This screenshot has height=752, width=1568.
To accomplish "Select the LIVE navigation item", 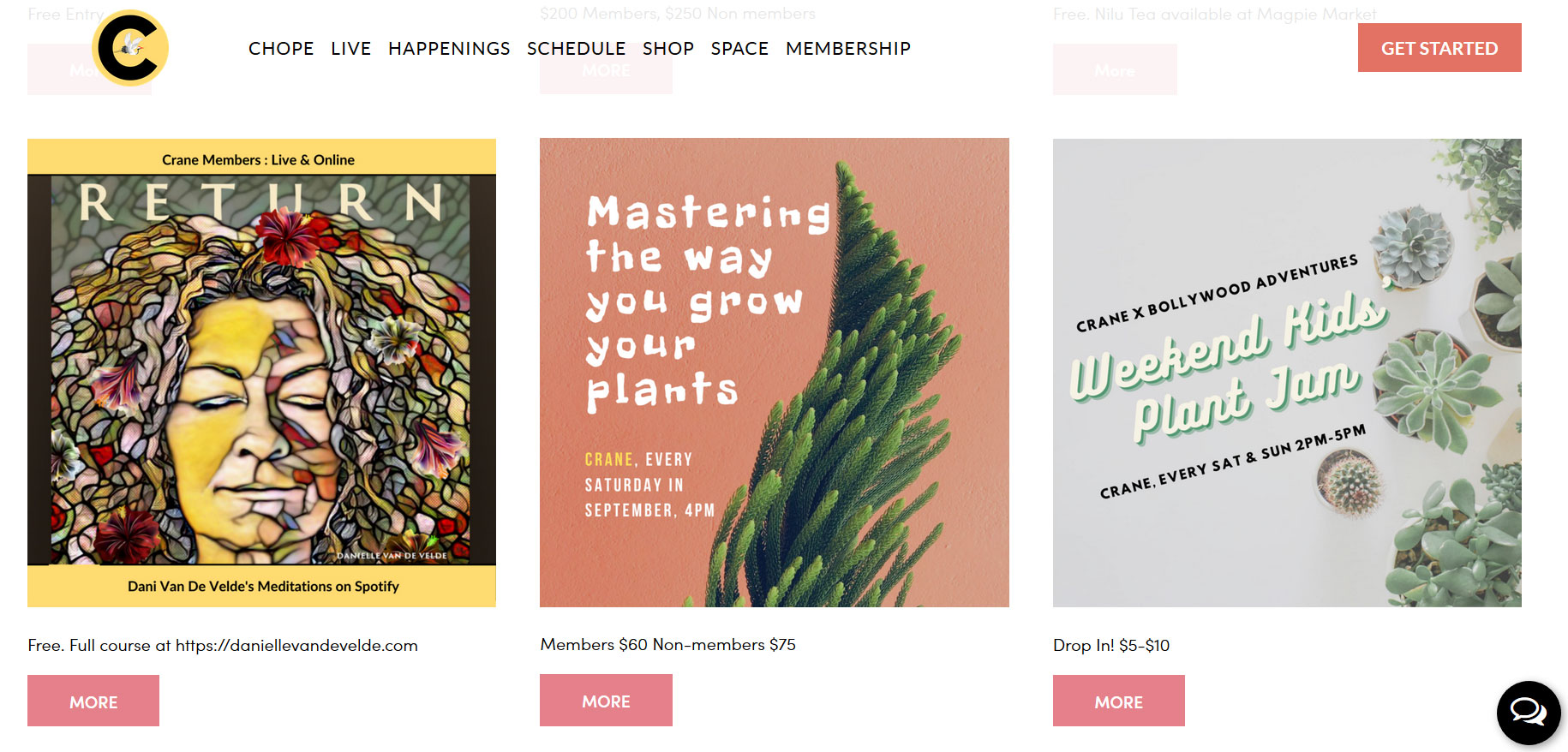I will [x=351, y=49].
